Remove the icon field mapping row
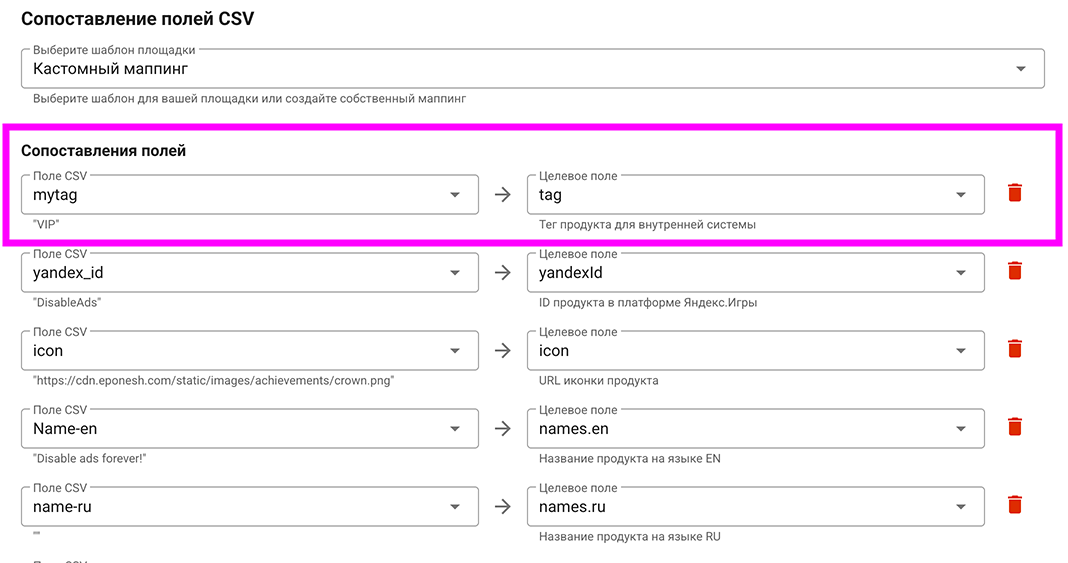Screen dimensions: 1068x563 (1015, 349)
